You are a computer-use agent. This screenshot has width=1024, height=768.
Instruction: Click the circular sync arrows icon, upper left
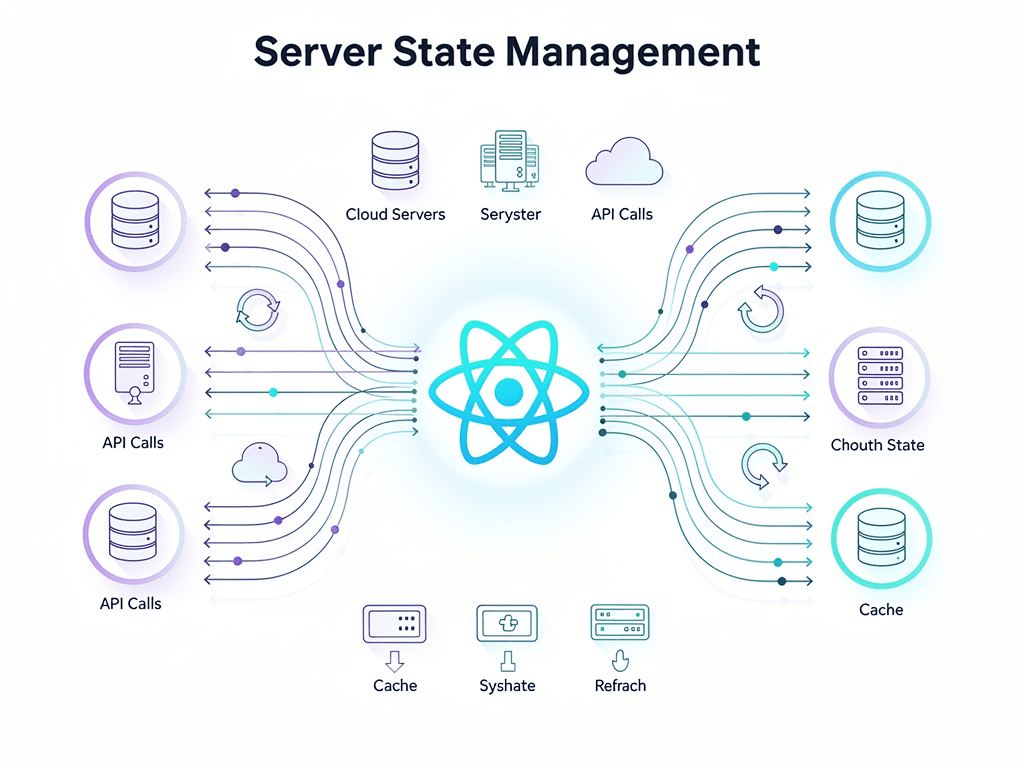258,310
